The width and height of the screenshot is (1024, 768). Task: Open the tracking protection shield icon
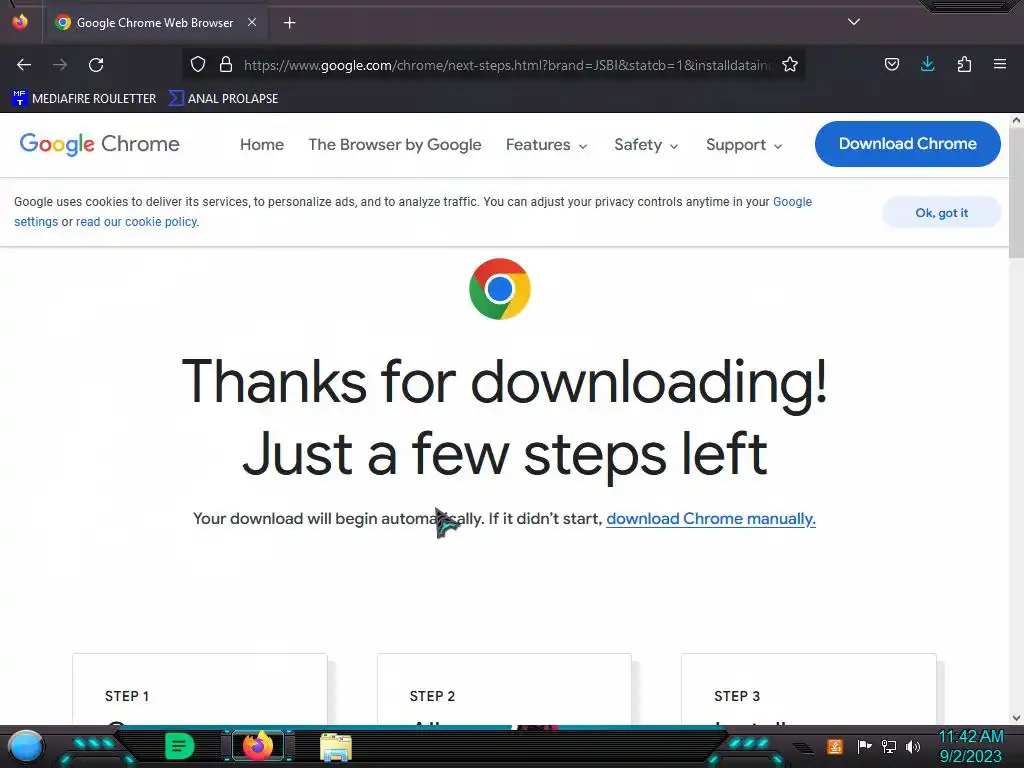coord(198,64)
